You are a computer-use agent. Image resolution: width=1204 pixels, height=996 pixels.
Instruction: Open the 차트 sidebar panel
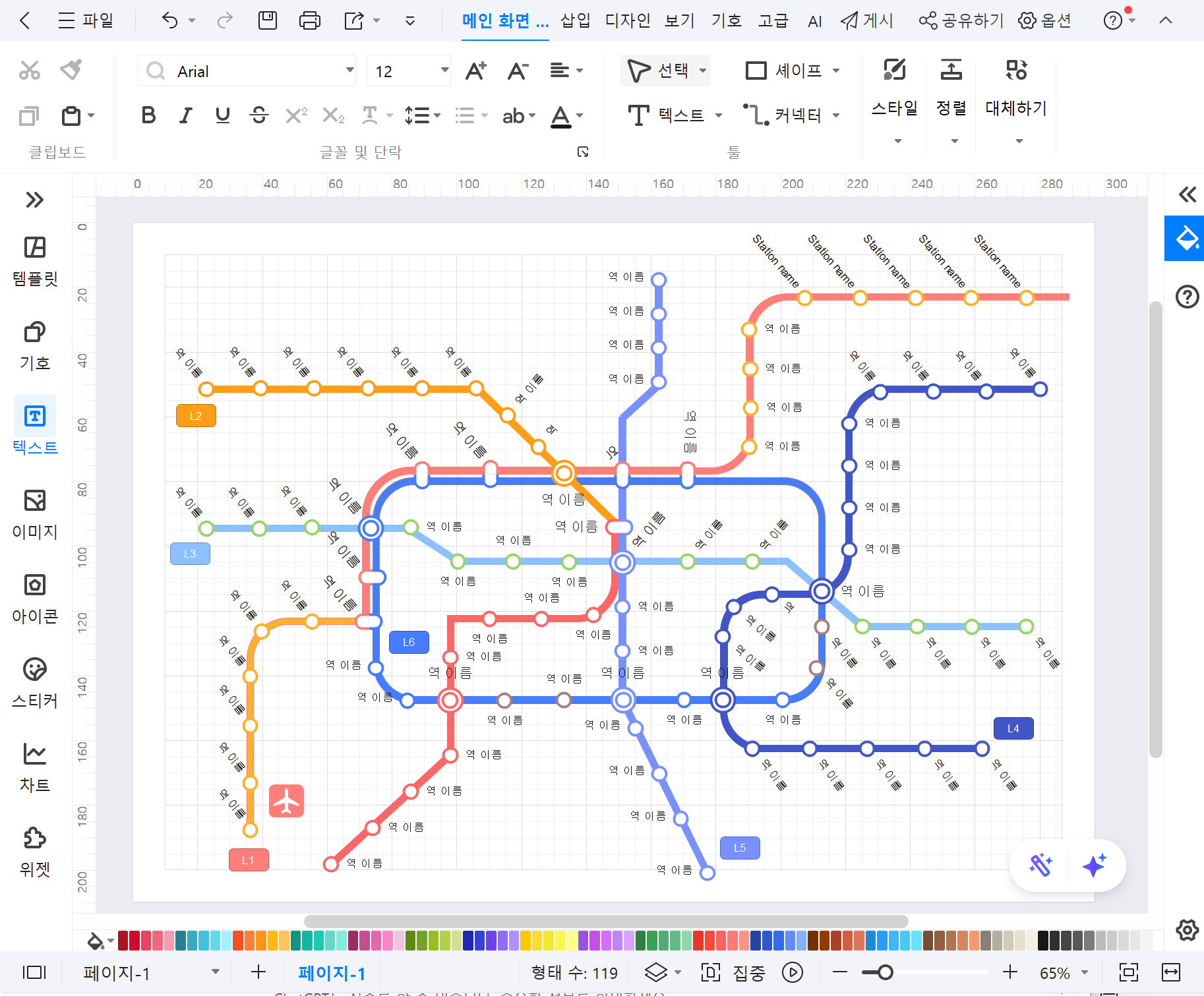click(35, 767)
